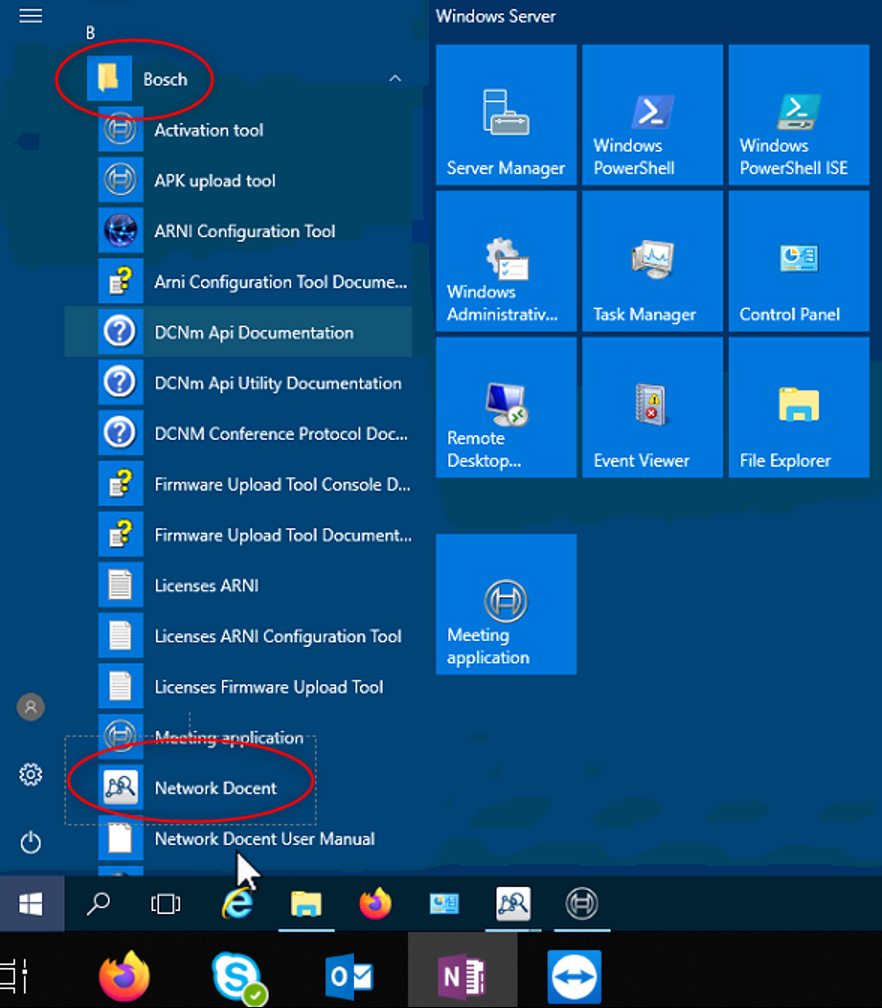Start ARNI Configuration Tool
The height and width of the screenshot is (1008, 882).
244,231
